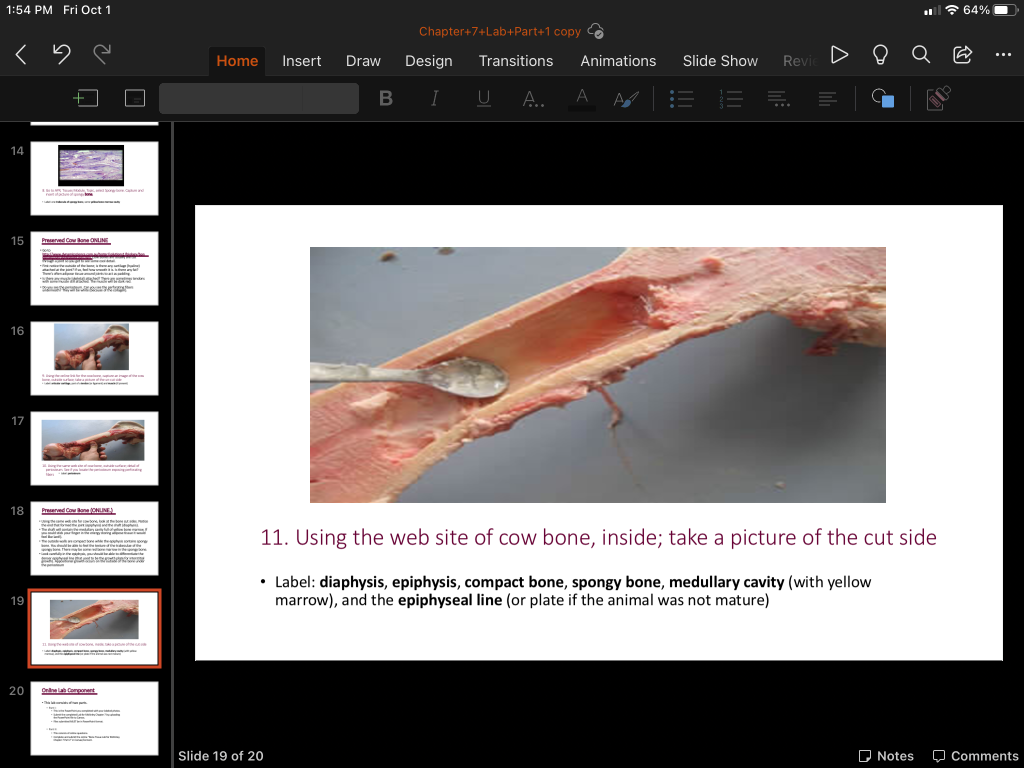Image resolution: width=1024 pixels, height=768 pixels.
Task: Tap the Share icon
Action: click(x=963, y=55)
